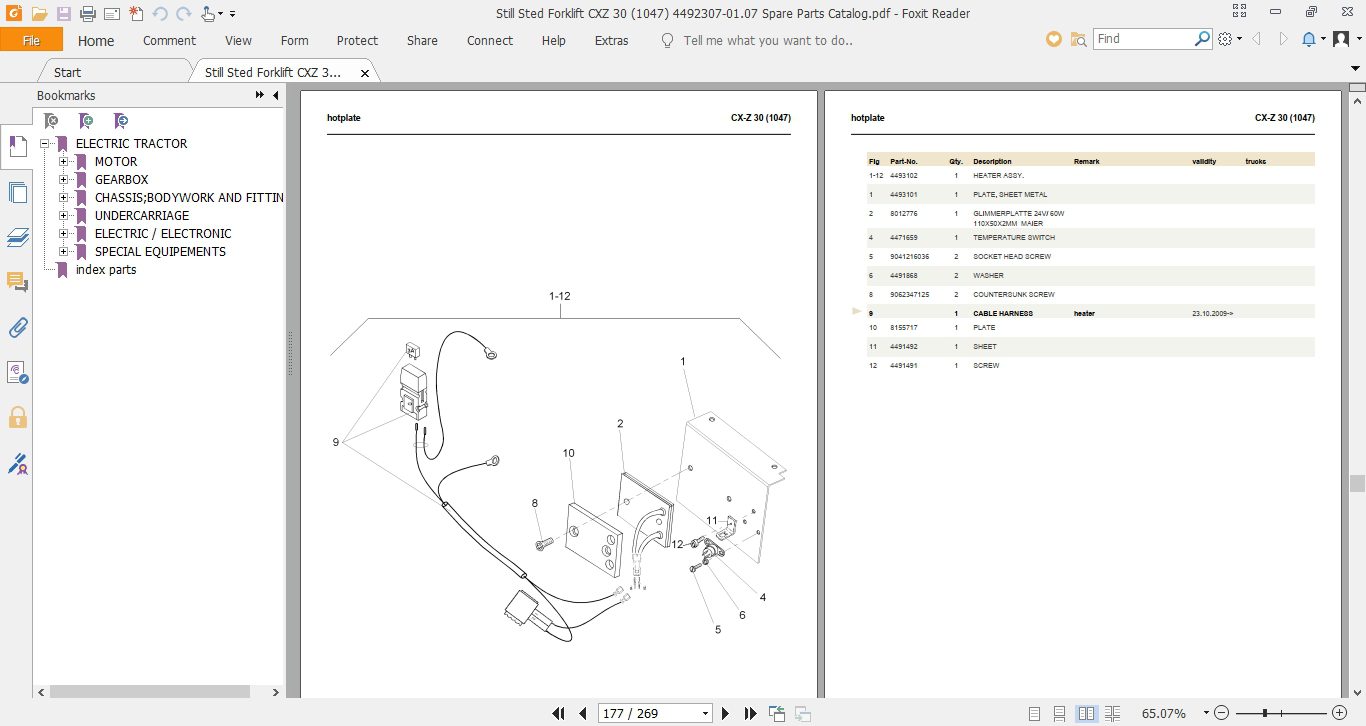Image resolution: width=1366 pixels, height=726 pixels.
Task: Go to the previous page
Action: (582, 713)
